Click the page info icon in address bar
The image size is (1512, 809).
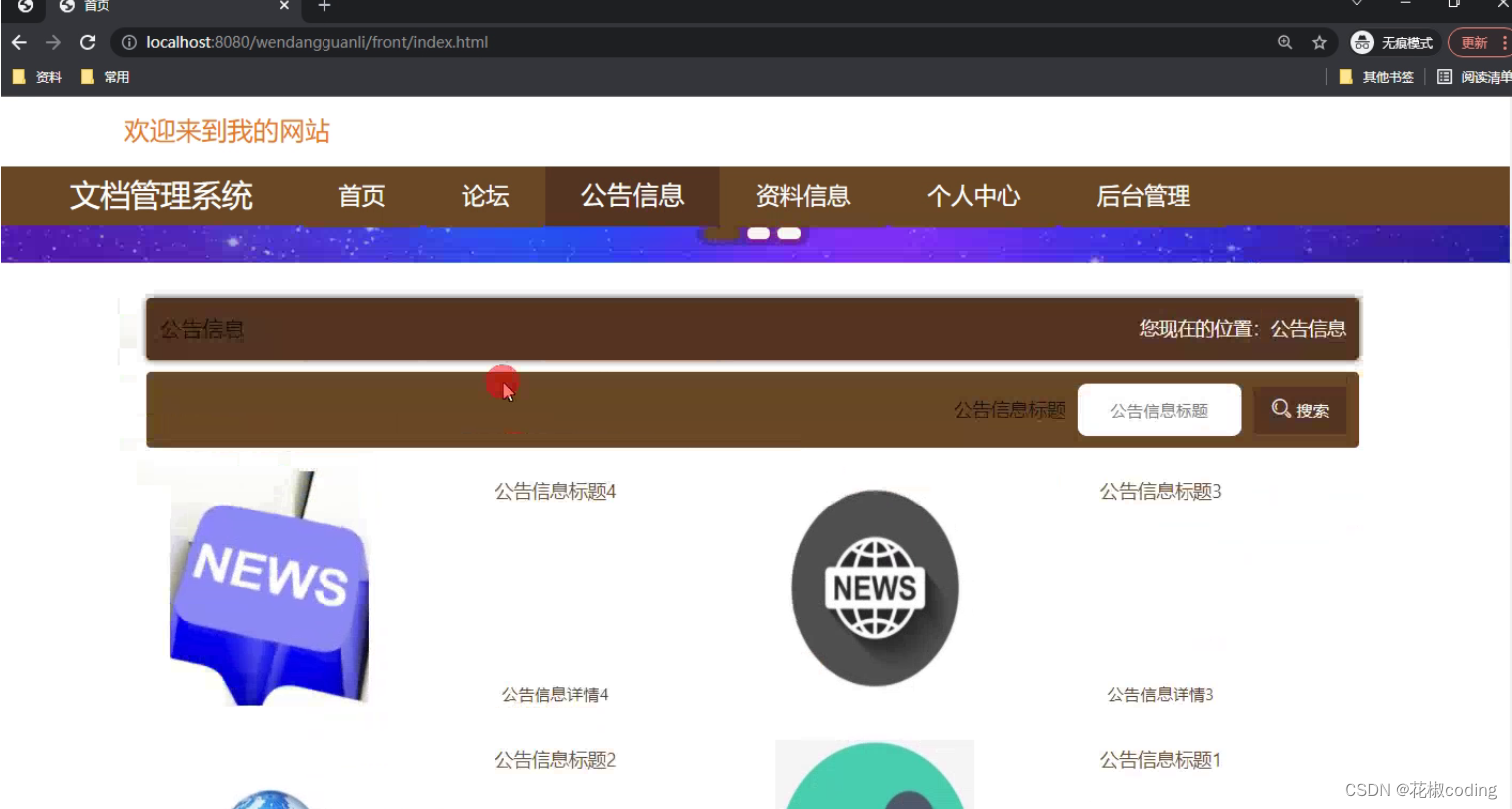tap(129, 42)
